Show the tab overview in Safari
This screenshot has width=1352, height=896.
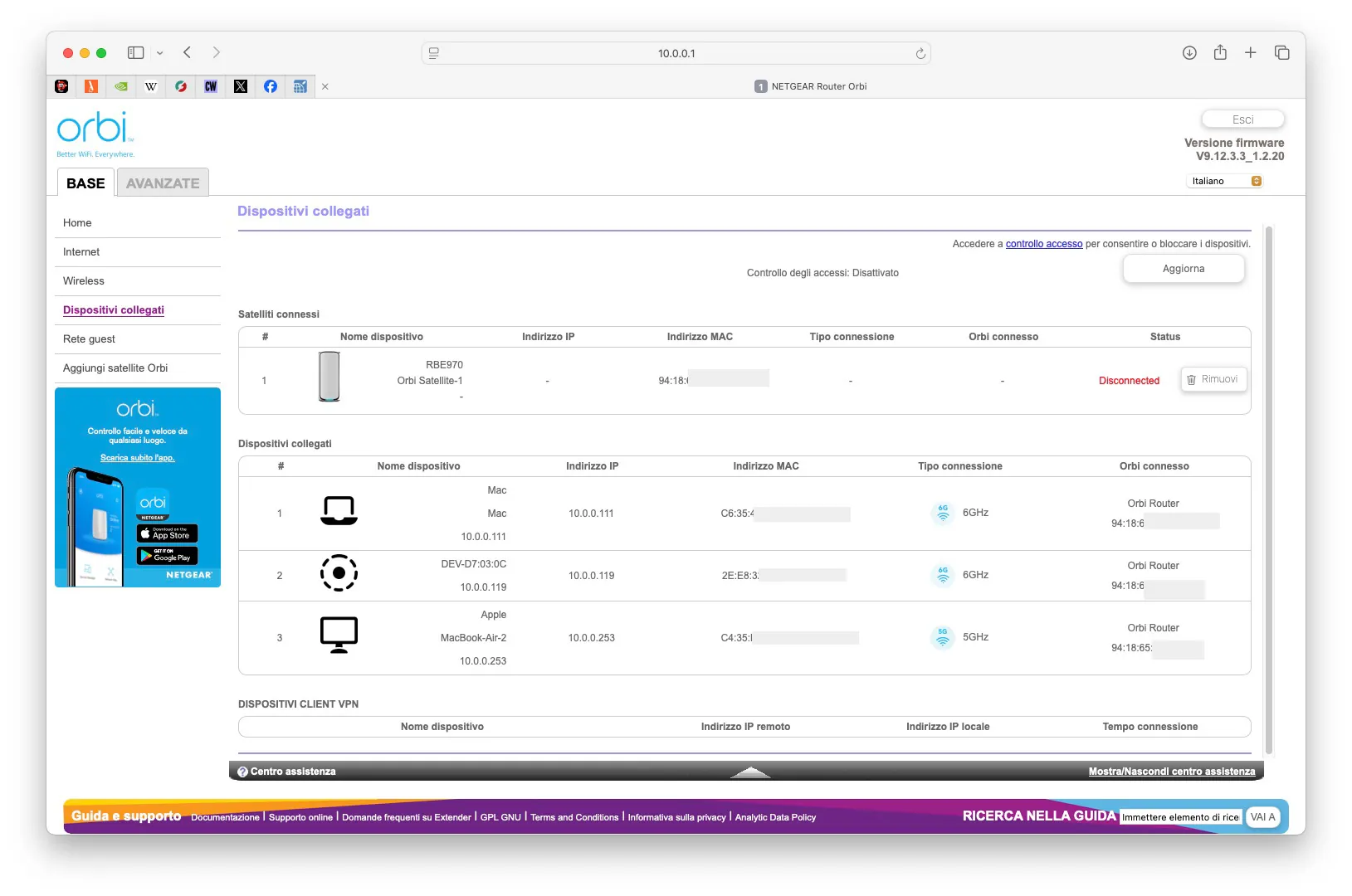pos(1282,53)
